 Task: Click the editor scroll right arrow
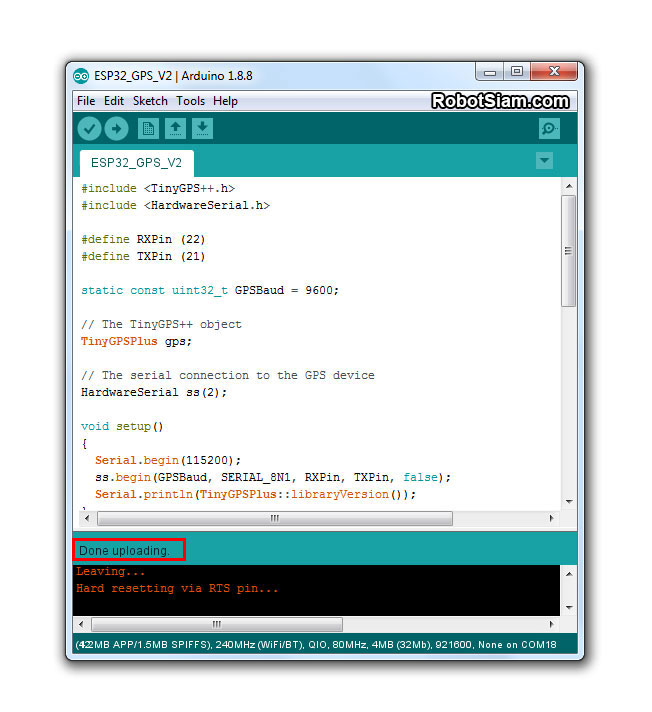pos(551,518)
